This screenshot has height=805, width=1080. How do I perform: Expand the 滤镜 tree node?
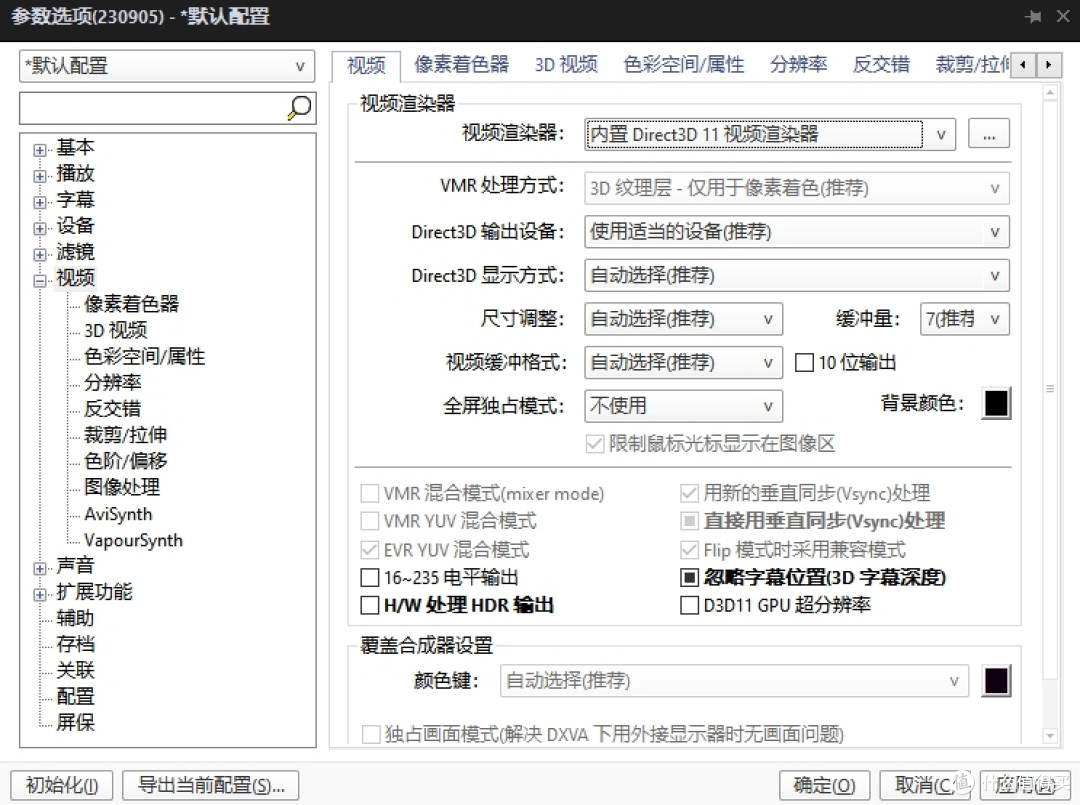coord(40,254)
